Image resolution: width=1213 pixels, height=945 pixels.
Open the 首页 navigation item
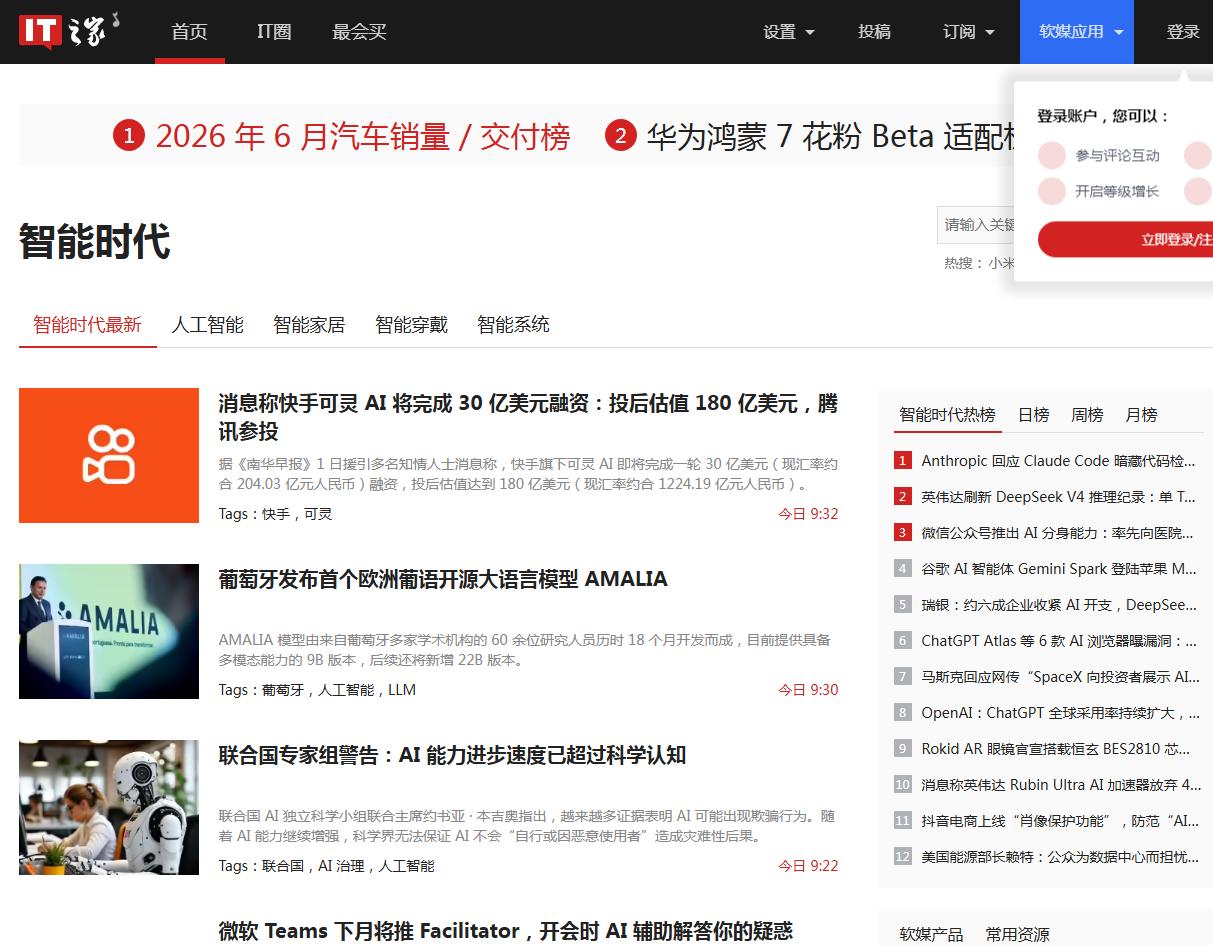(189, 32)
